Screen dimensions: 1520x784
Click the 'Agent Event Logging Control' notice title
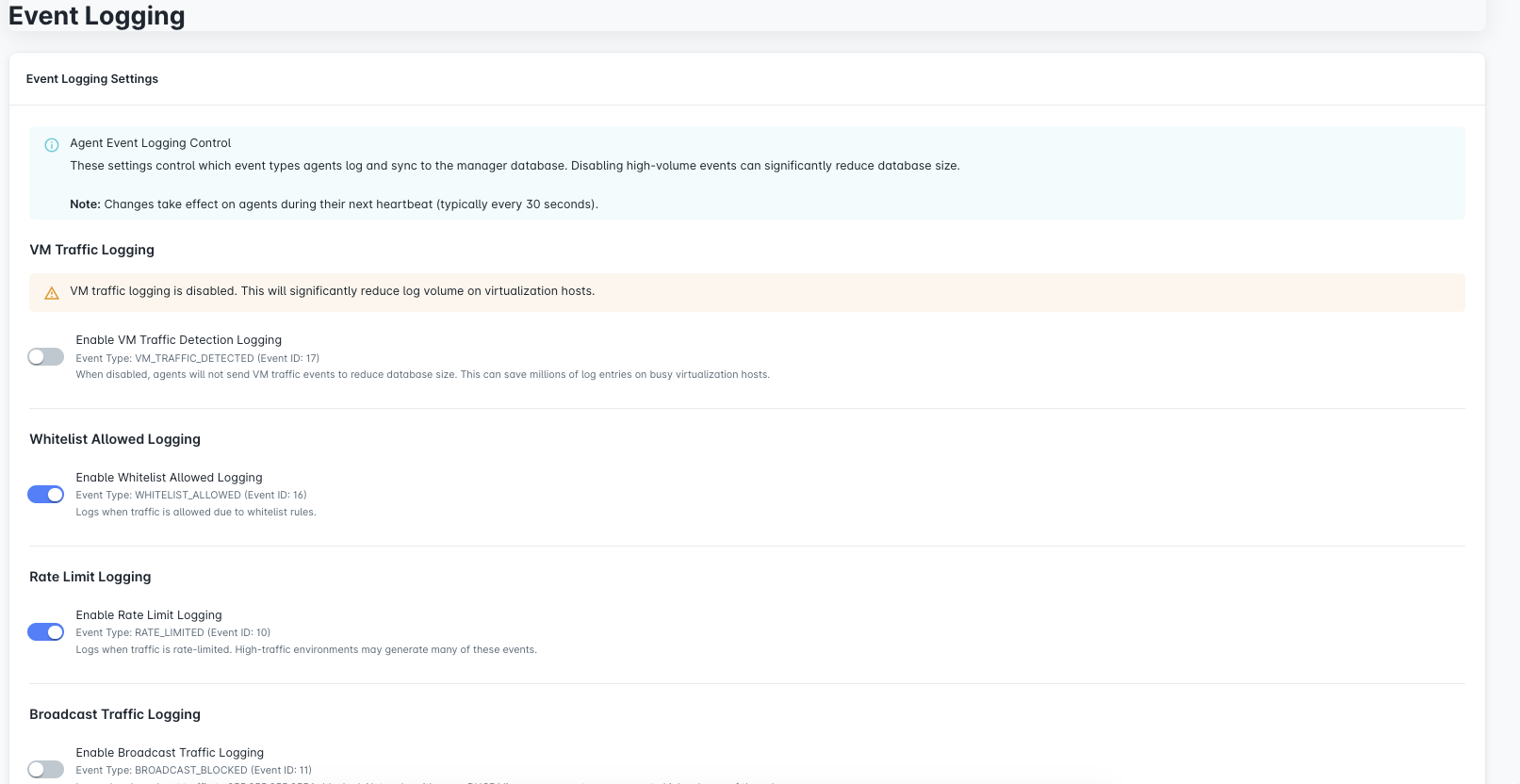tap(150, 143)
